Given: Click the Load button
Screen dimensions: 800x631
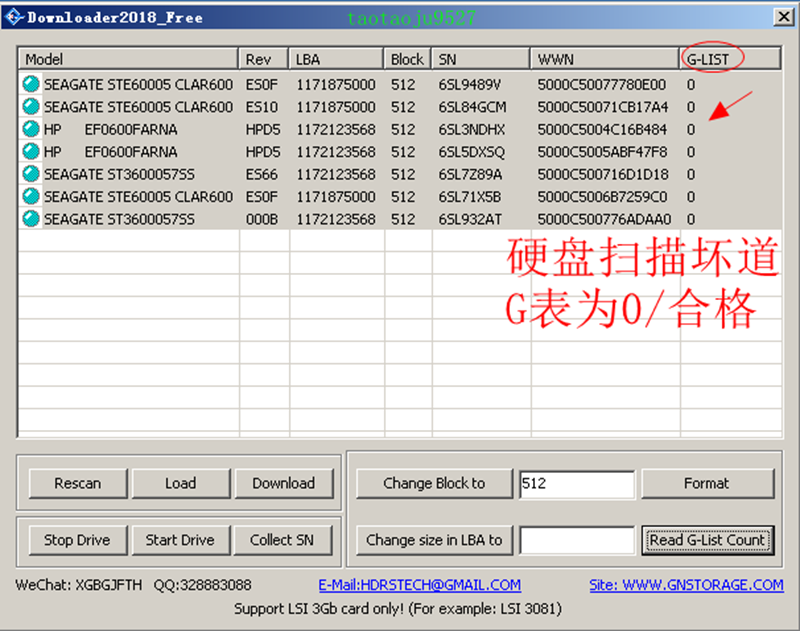Looking at the screenshot, I should 181,483.
